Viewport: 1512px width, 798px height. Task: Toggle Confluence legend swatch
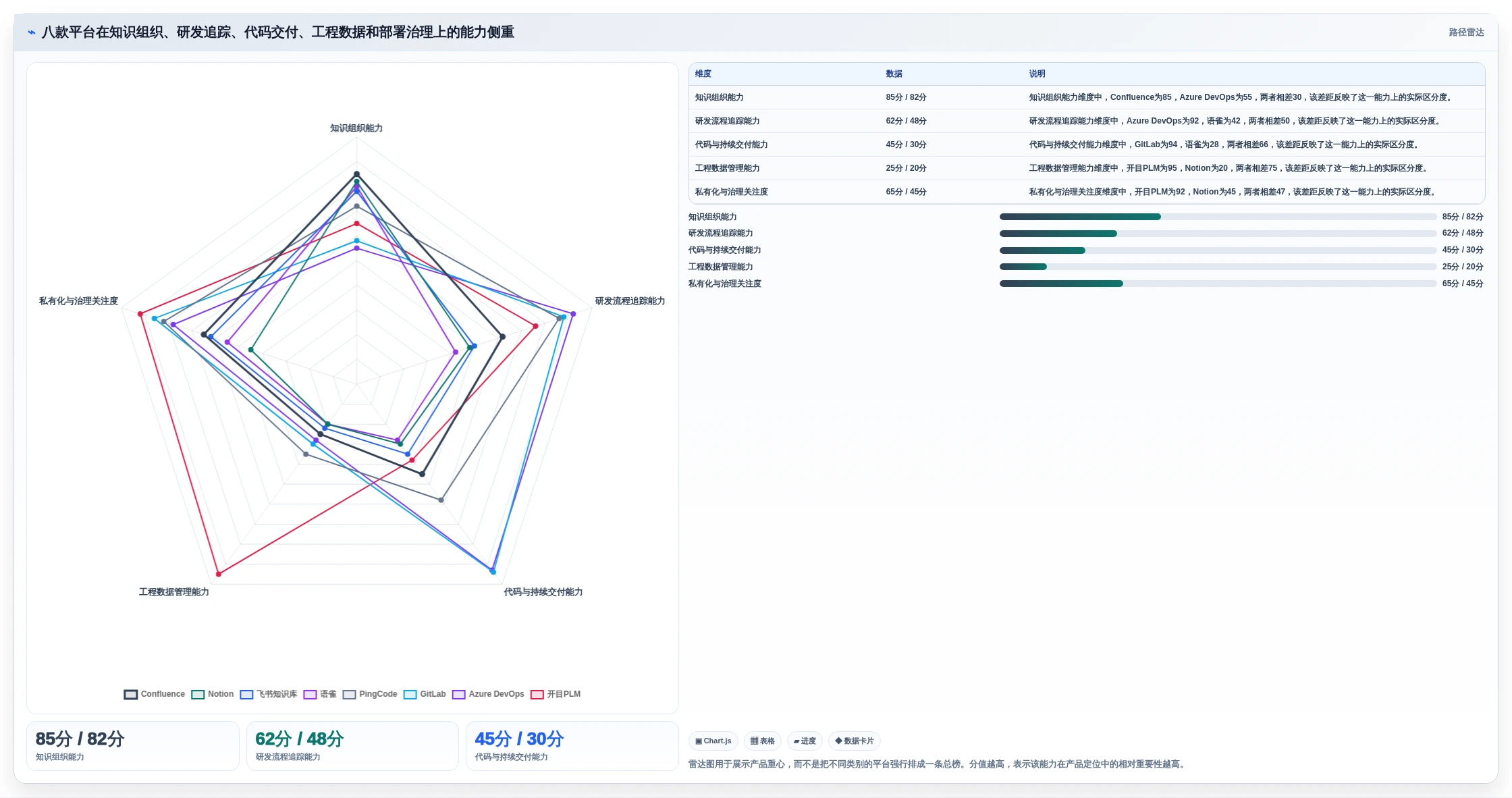tap(131, 694)
